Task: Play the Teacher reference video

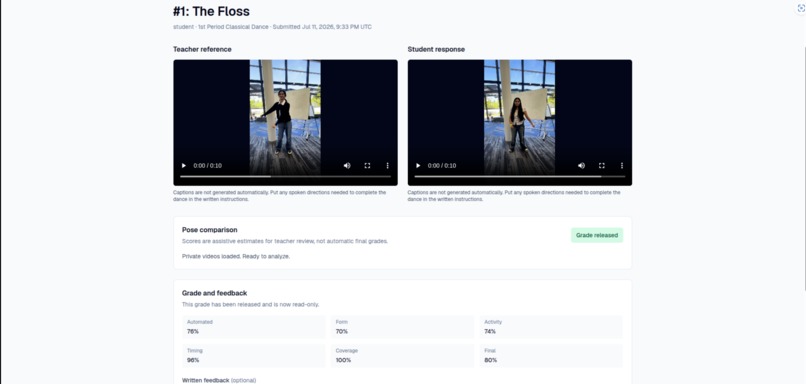Action: point(184,166)
